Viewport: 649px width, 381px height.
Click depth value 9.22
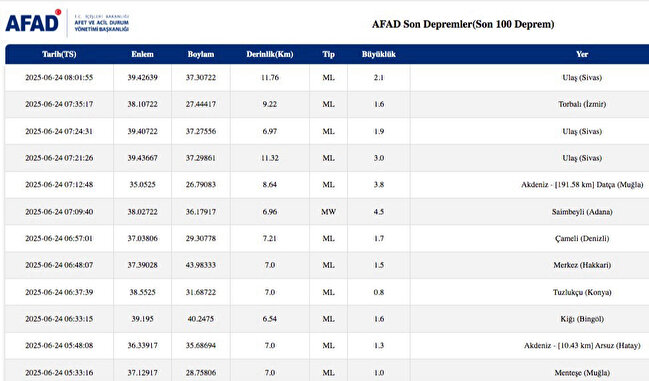pos(270,104)
